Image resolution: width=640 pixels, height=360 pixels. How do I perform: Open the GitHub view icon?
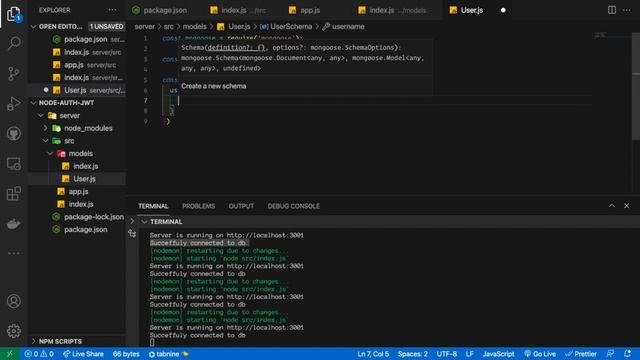pyautogui.click(x=14, y=133)
